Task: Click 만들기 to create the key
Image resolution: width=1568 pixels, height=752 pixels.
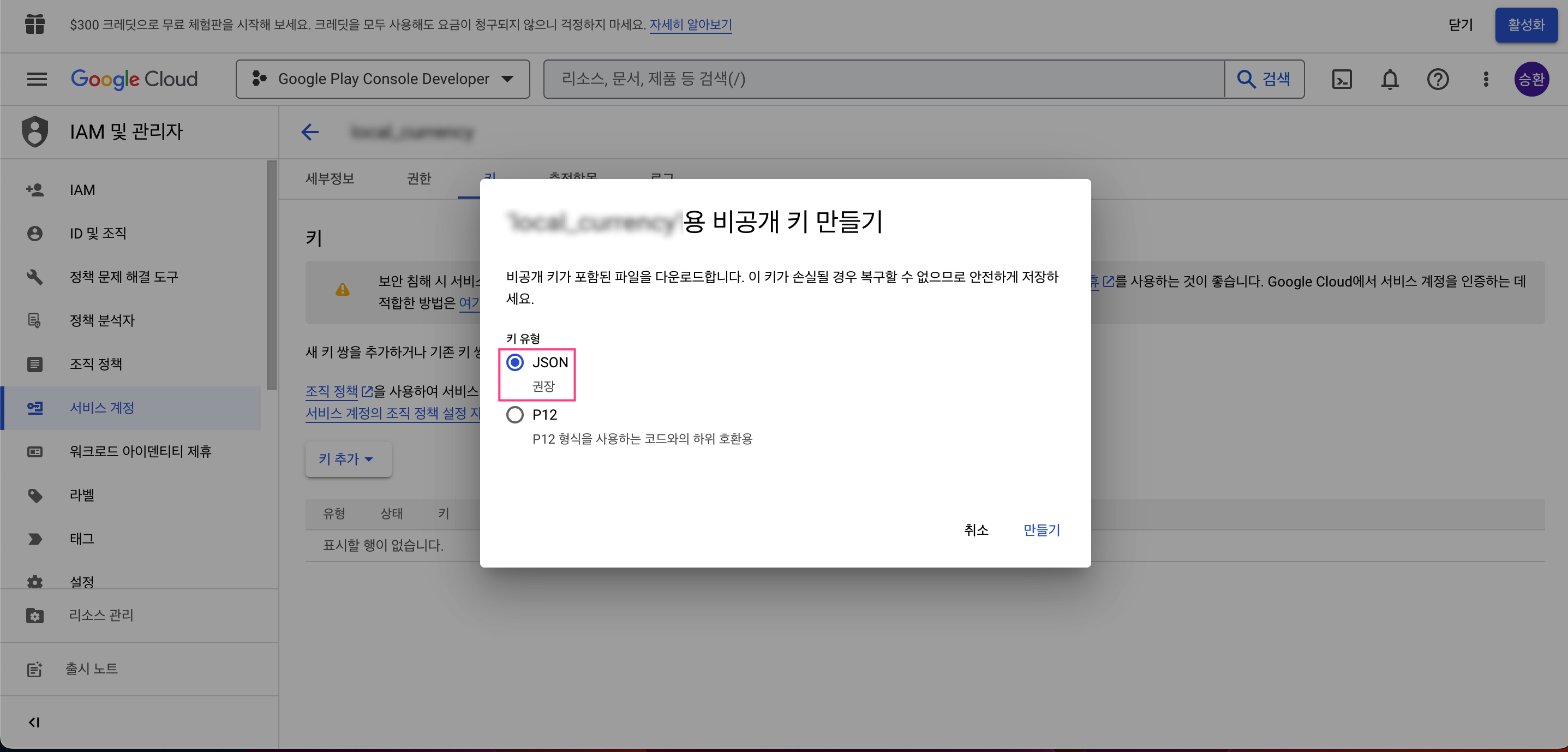Action: tap(1042, 530)
